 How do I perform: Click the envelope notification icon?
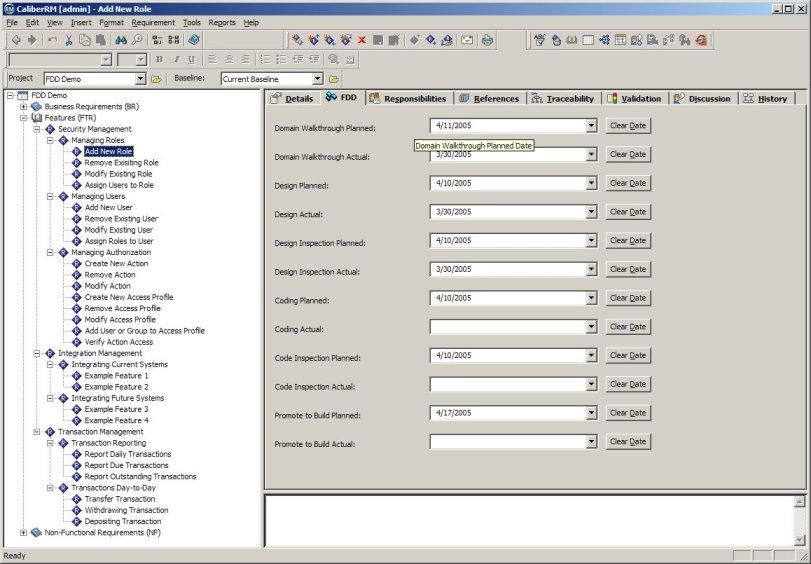467,40
